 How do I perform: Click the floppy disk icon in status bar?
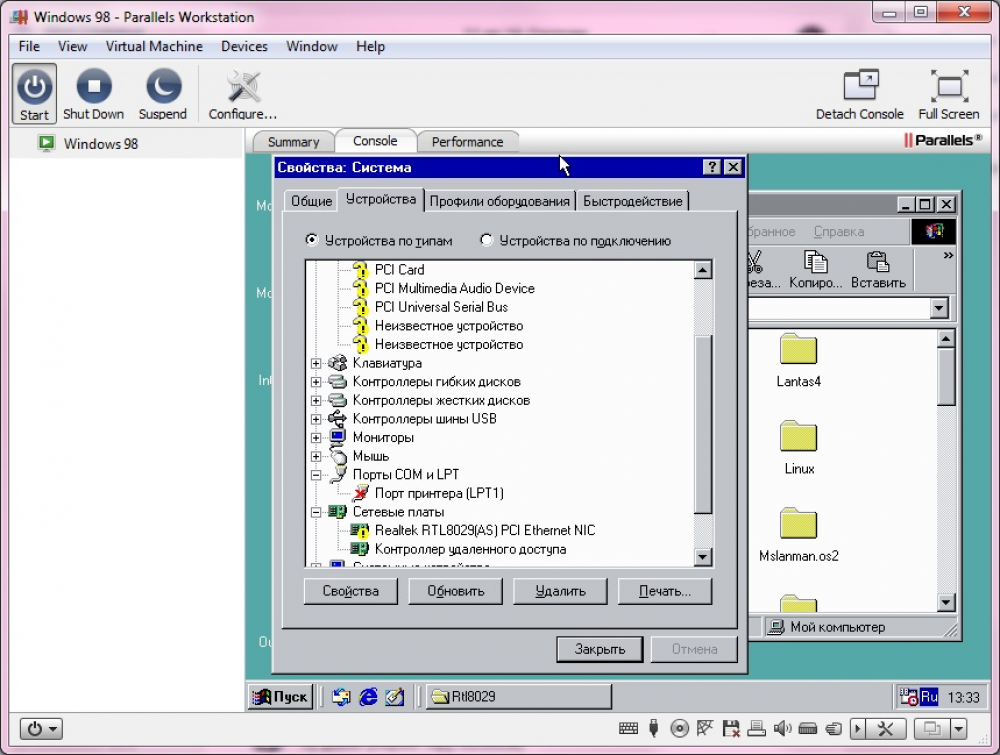[x=731, y=728]
